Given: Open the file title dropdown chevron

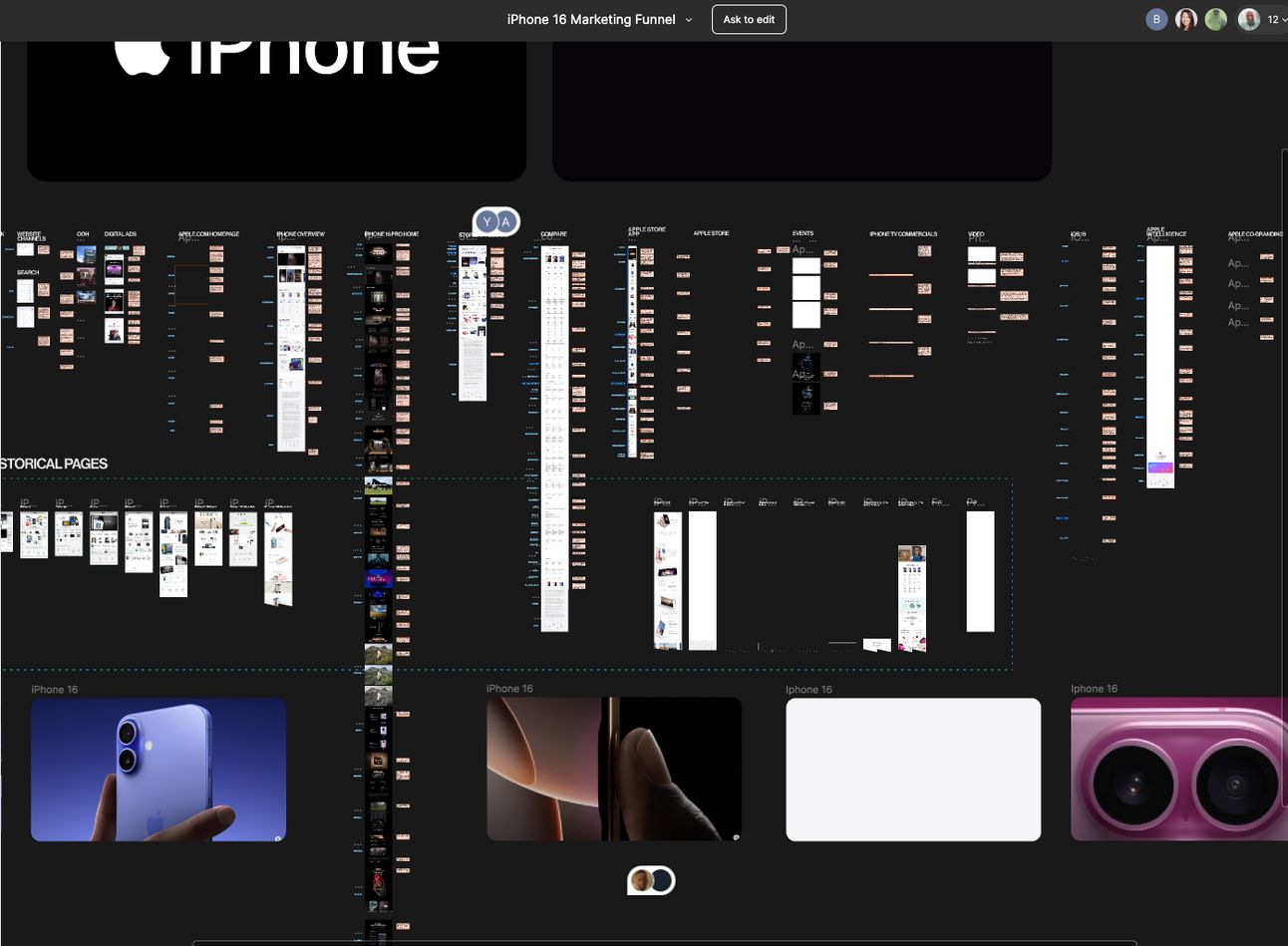Looking at the screenshot, I should pyautogui.click(x=688, y=20).
